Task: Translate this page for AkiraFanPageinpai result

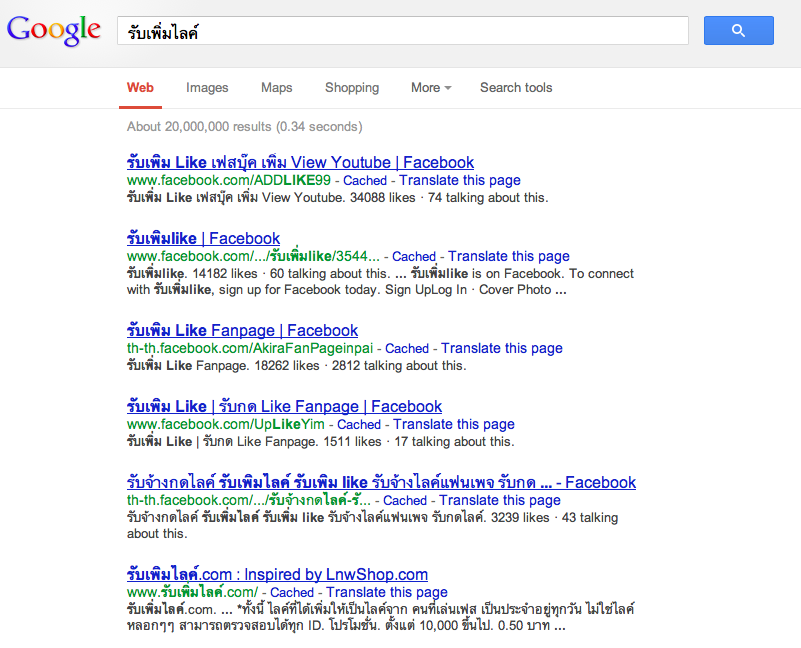Action: pyautogui.click(x=502, y=349)
